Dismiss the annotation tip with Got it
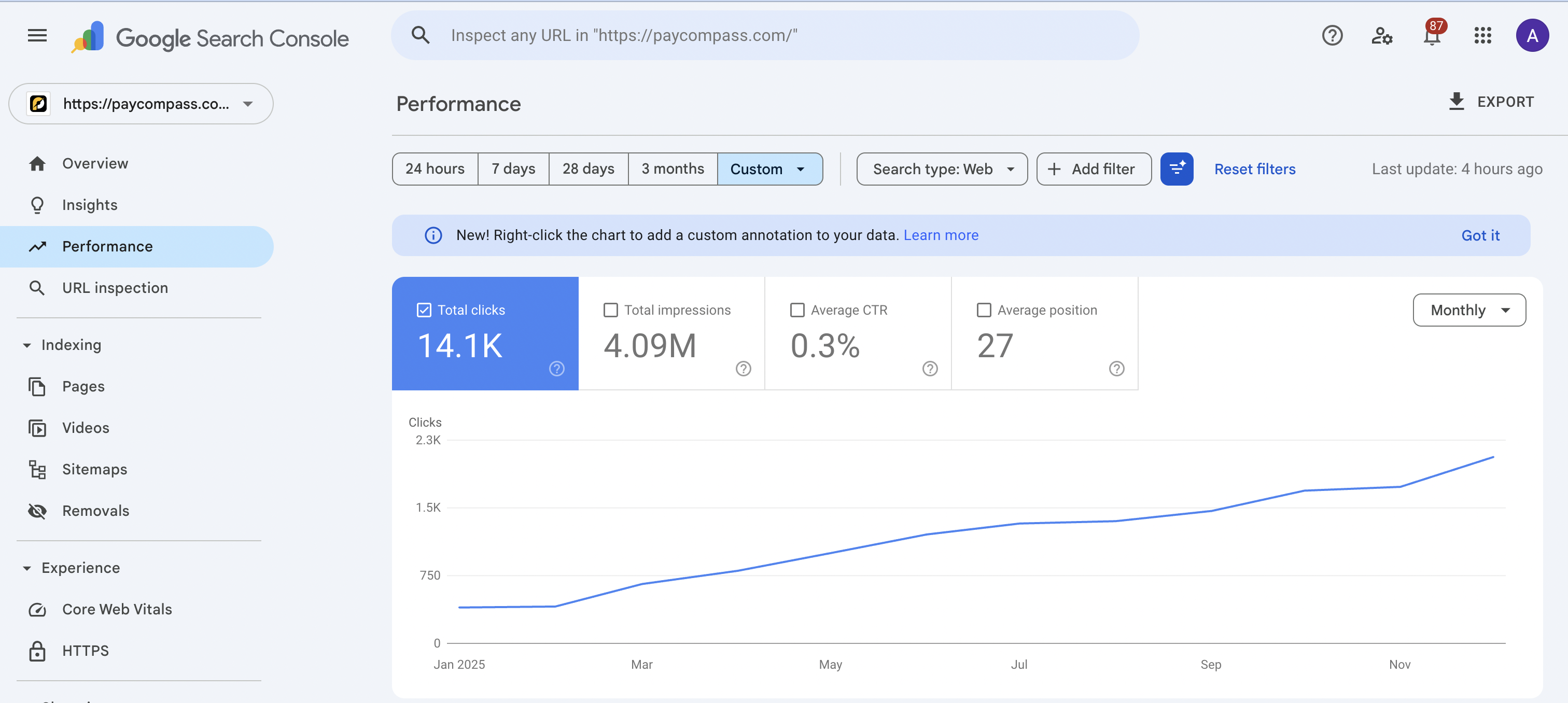 (x=1480, y=235)
